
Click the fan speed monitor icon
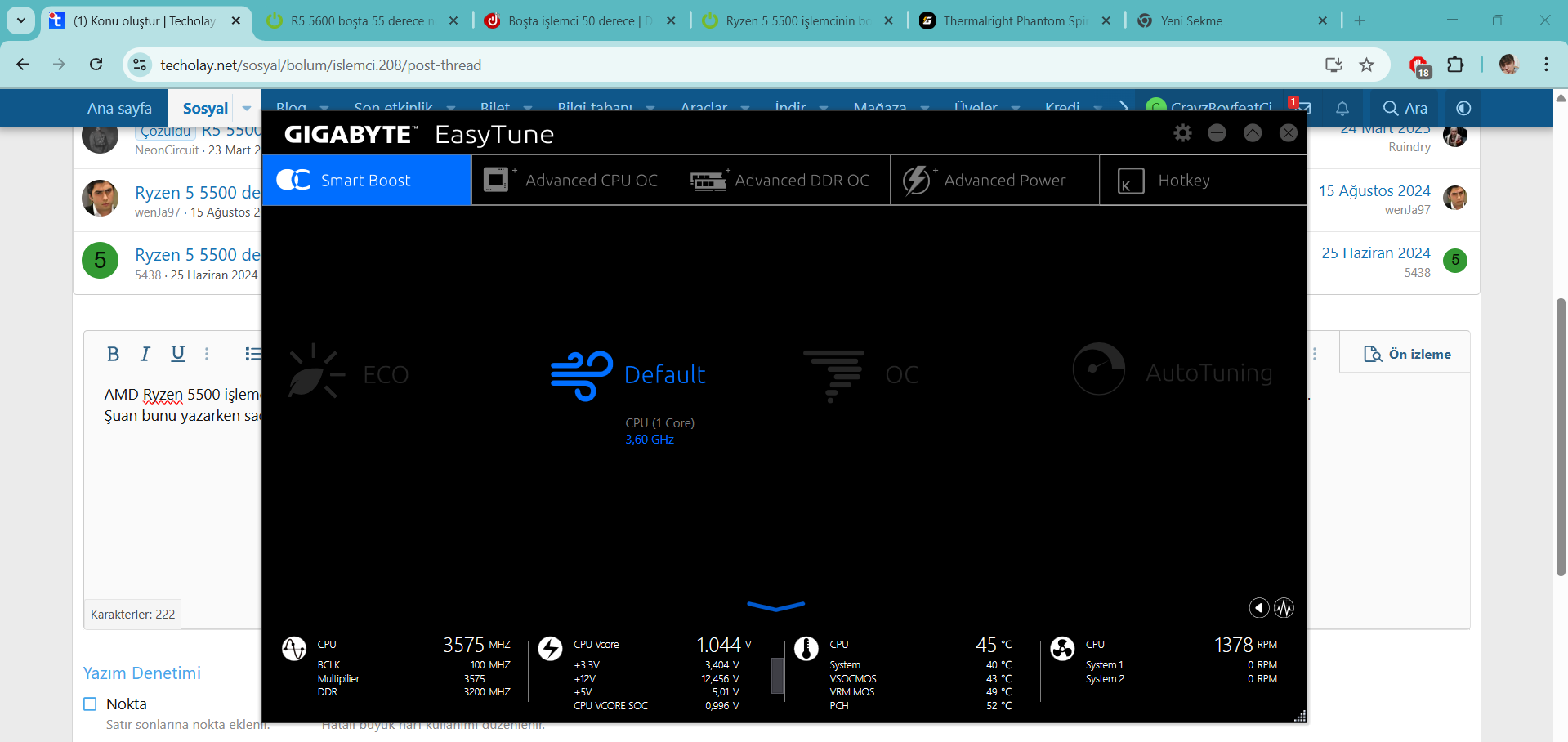click(x=1062, y=648)
